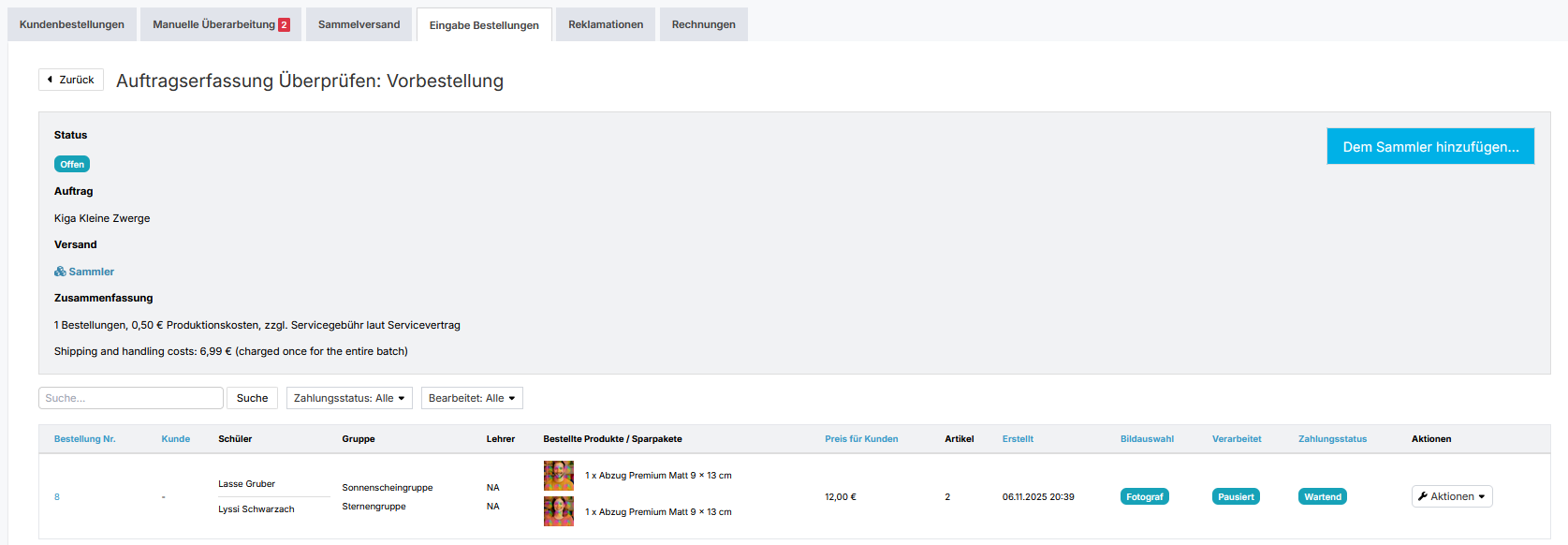This screenshot has width=1568, height=545.
Task: Click the 12,00 € price cell
Action: tap(841, 497)
